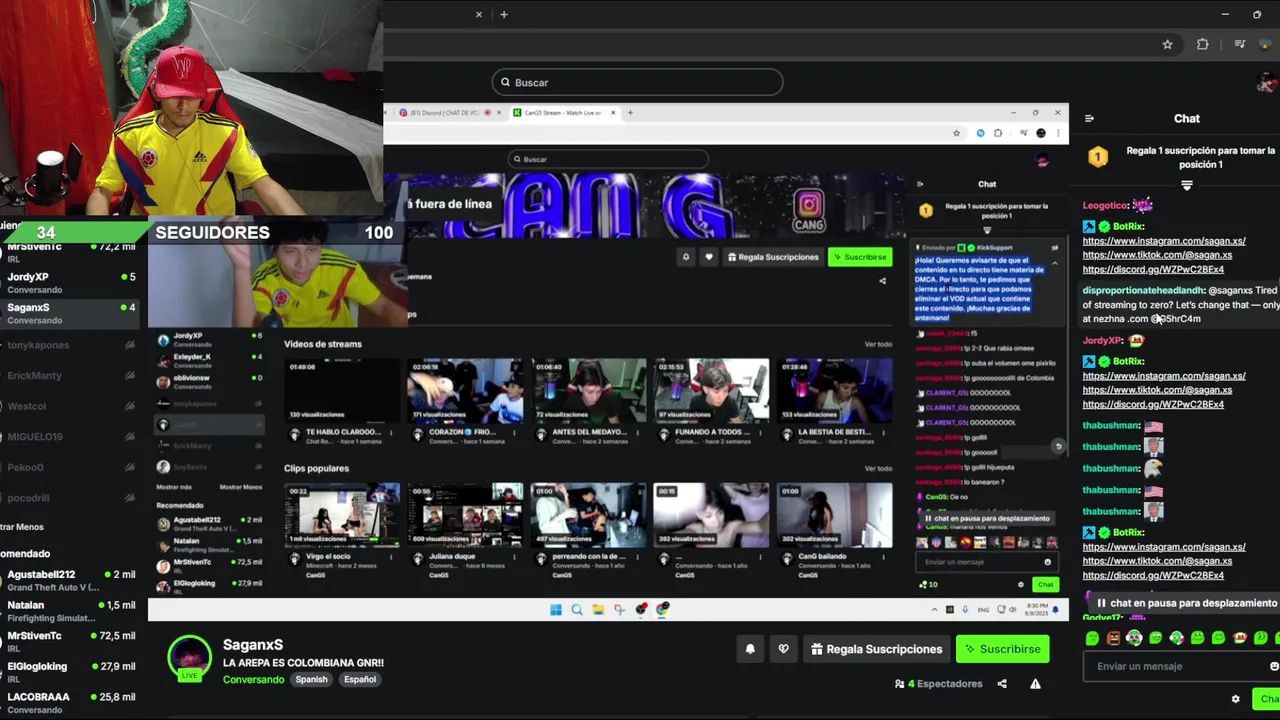Image resolution: width=1280 pixels, height=720 pixels.
Task: Select the Spanish language tag
Action: tap(311, 679)
